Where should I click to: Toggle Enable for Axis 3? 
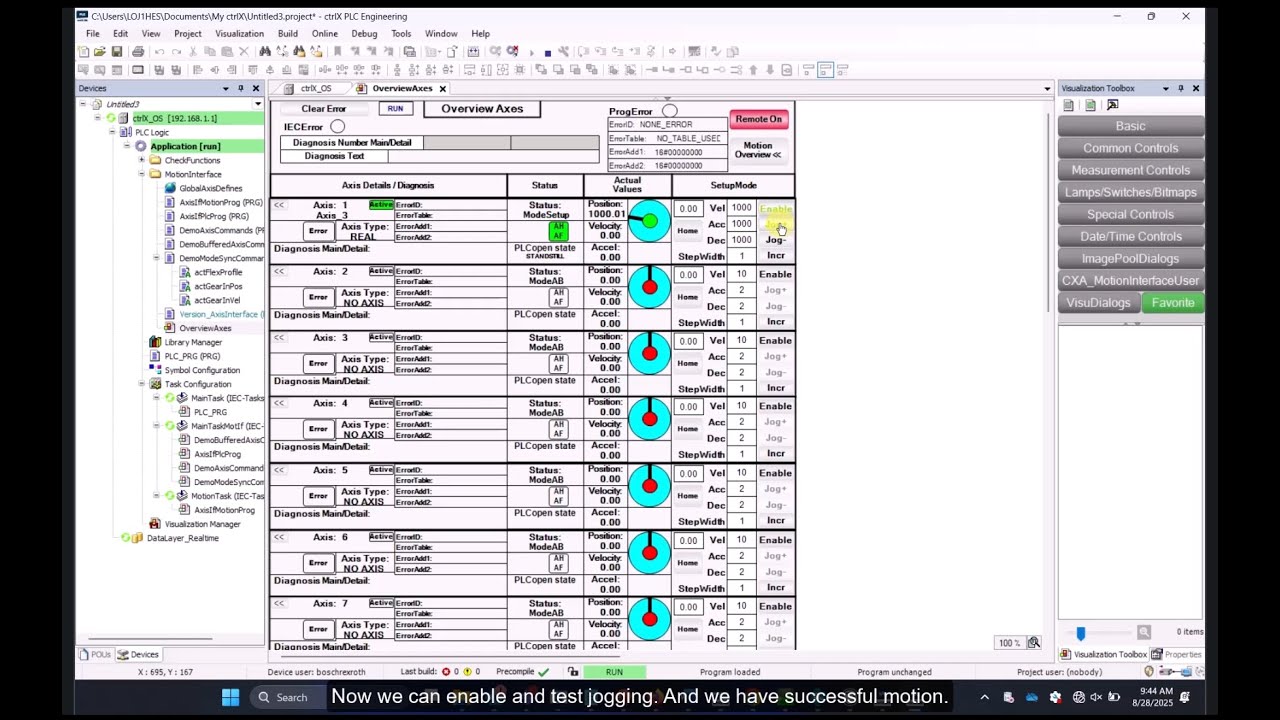tap(775, 340)
